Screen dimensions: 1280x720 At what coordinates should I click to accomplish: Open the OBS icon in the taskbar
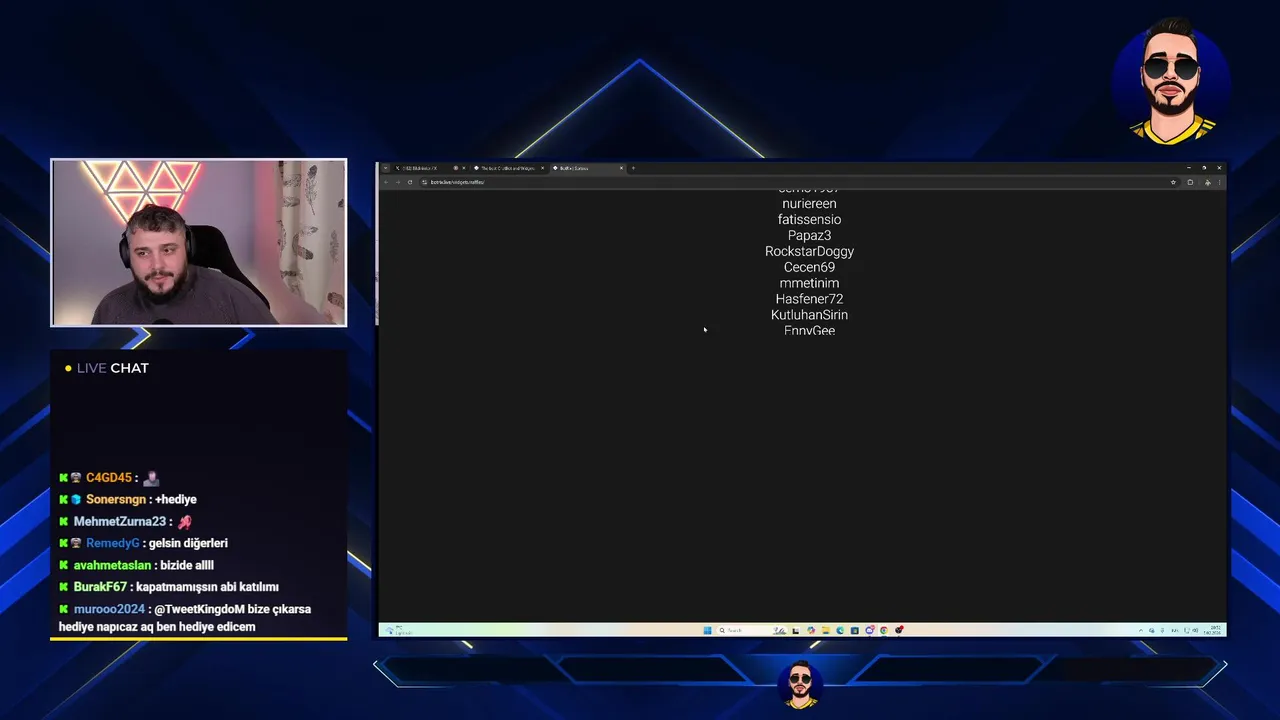click(899, 630)
